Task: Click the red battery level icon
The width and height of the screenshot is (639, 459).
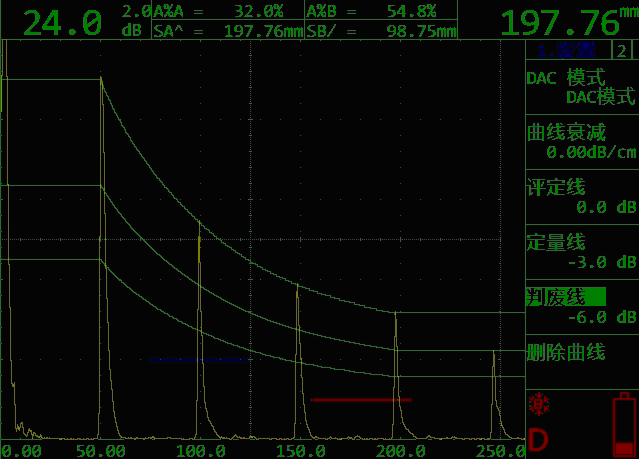Action: (623, 423)
